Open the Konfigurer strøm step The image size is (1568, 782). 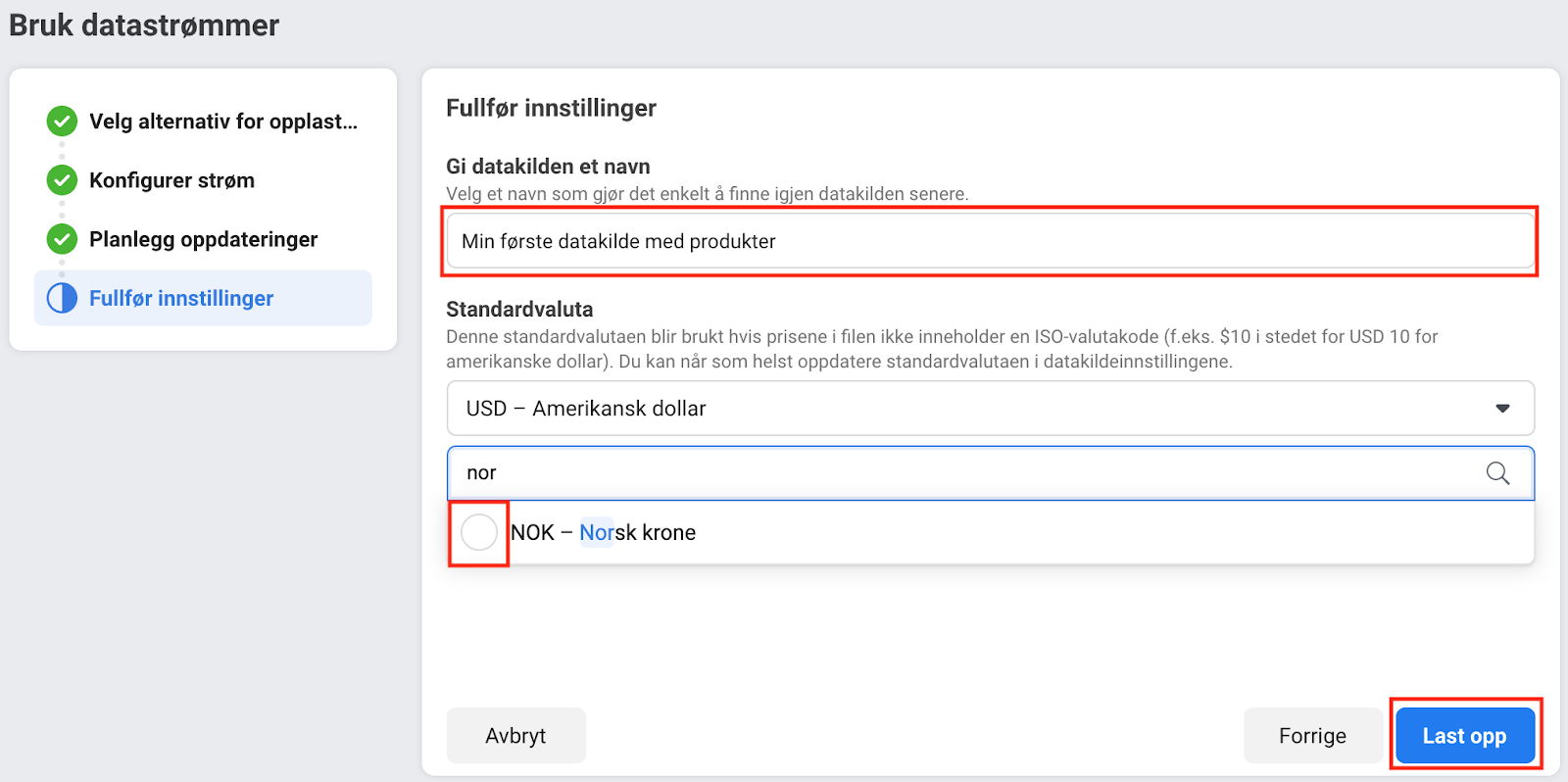point(171,180)
